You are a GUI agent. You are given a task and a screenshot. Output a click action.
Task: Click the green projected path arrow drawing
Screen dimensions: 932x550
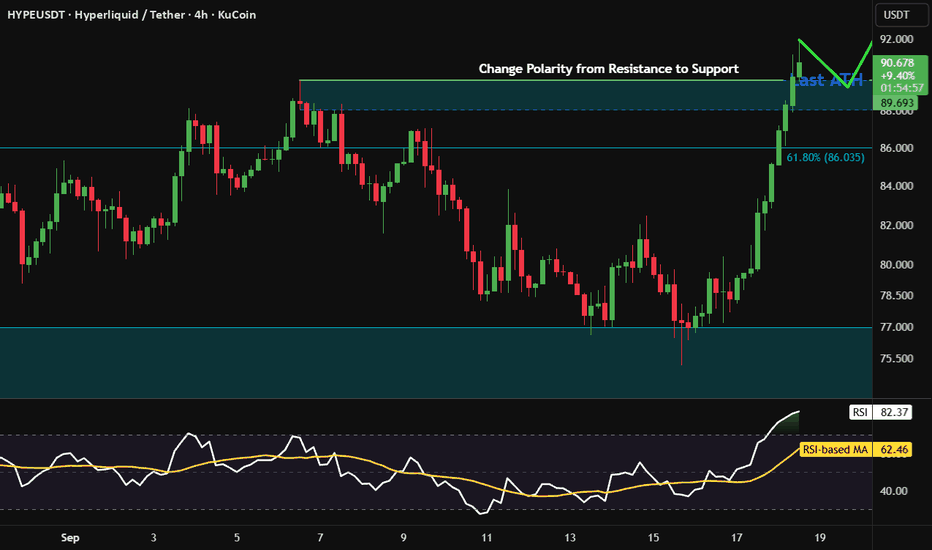coord(835,64)
